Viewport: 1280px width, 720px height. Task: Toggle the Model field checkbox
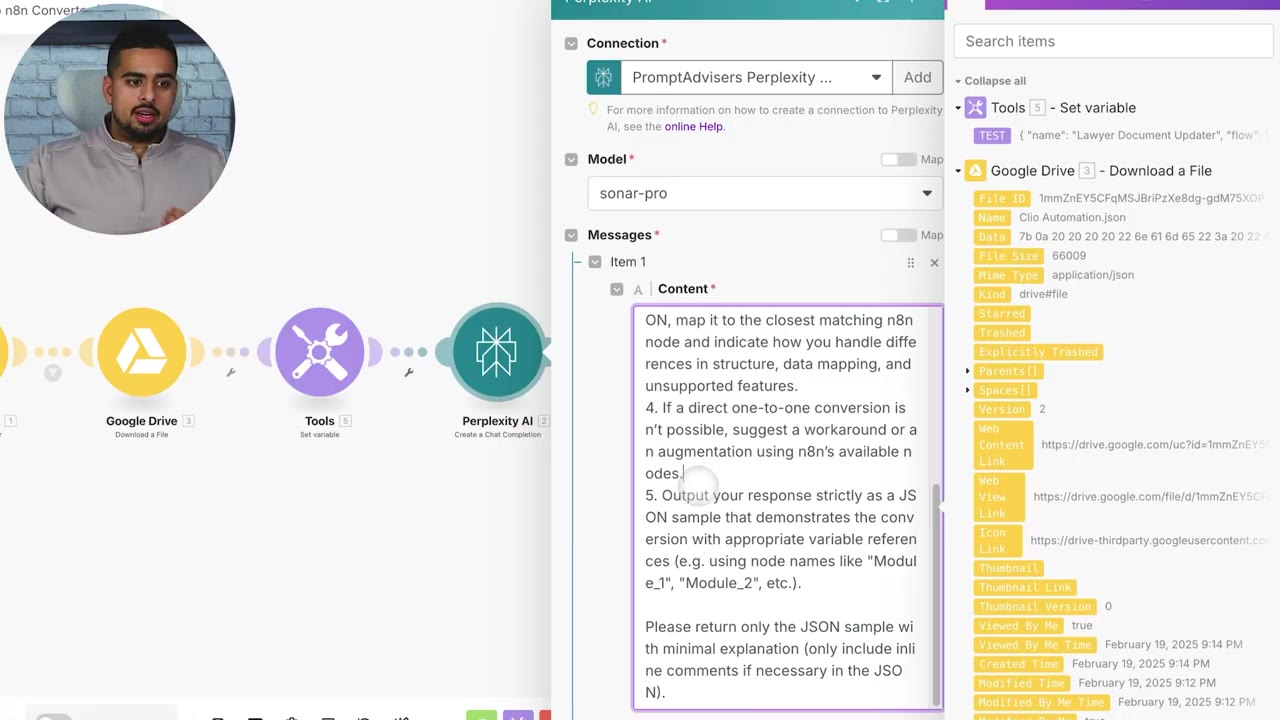click(x=571, y=160)
